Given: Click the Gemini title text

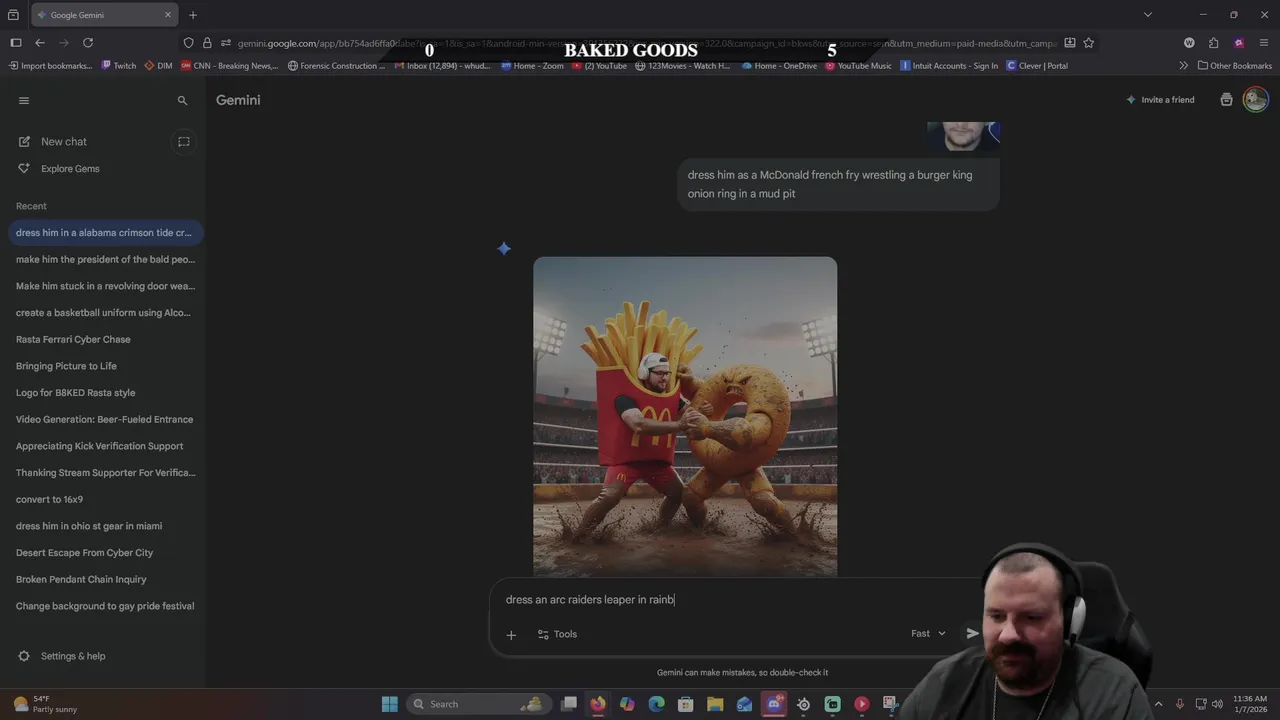Looking at the screenshot, I should (x=238, y=100).
